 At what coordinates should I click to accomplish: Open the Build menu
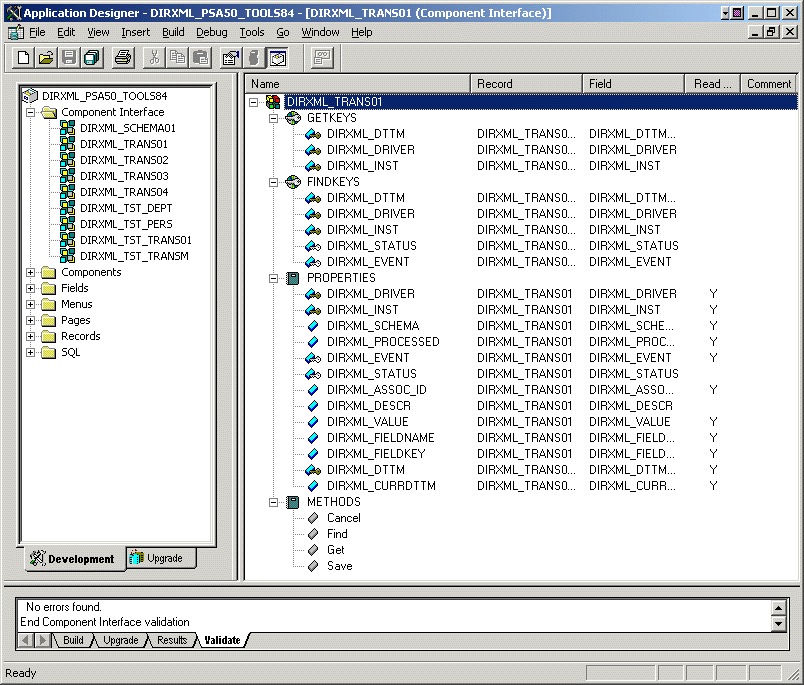pyautogui.click(x=172, y=32)
